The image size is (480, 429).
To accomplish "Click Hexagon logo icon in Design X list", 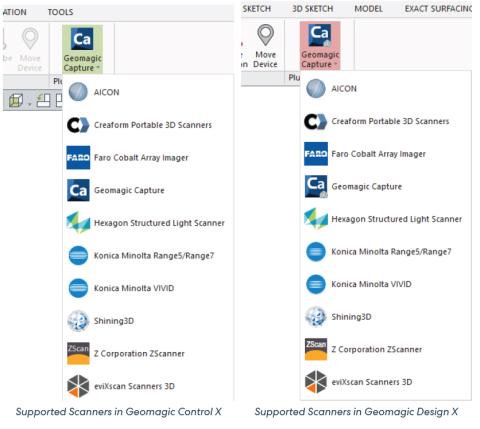I will pyautogui.click(x=316, y=219).
